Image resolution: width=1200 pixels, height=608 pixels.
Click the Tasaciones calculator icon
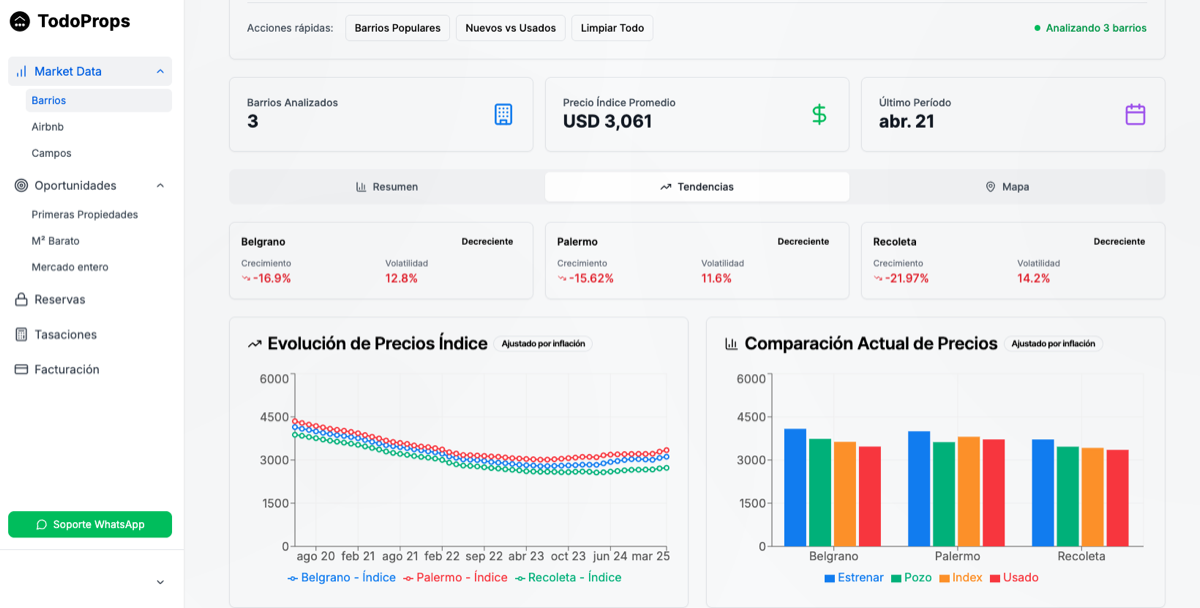[x=21, y=335]
